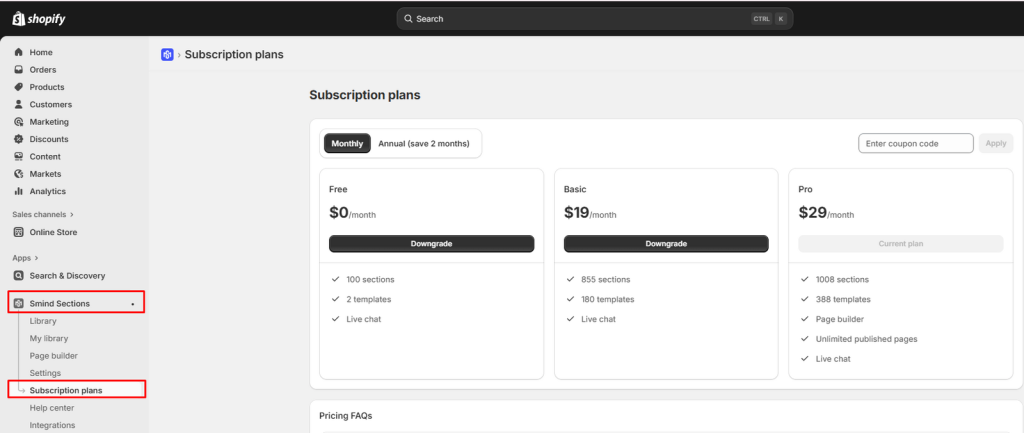Click the Marketing target icon
This screenshot has width=1024, height=433.
[x=18, y=121]
